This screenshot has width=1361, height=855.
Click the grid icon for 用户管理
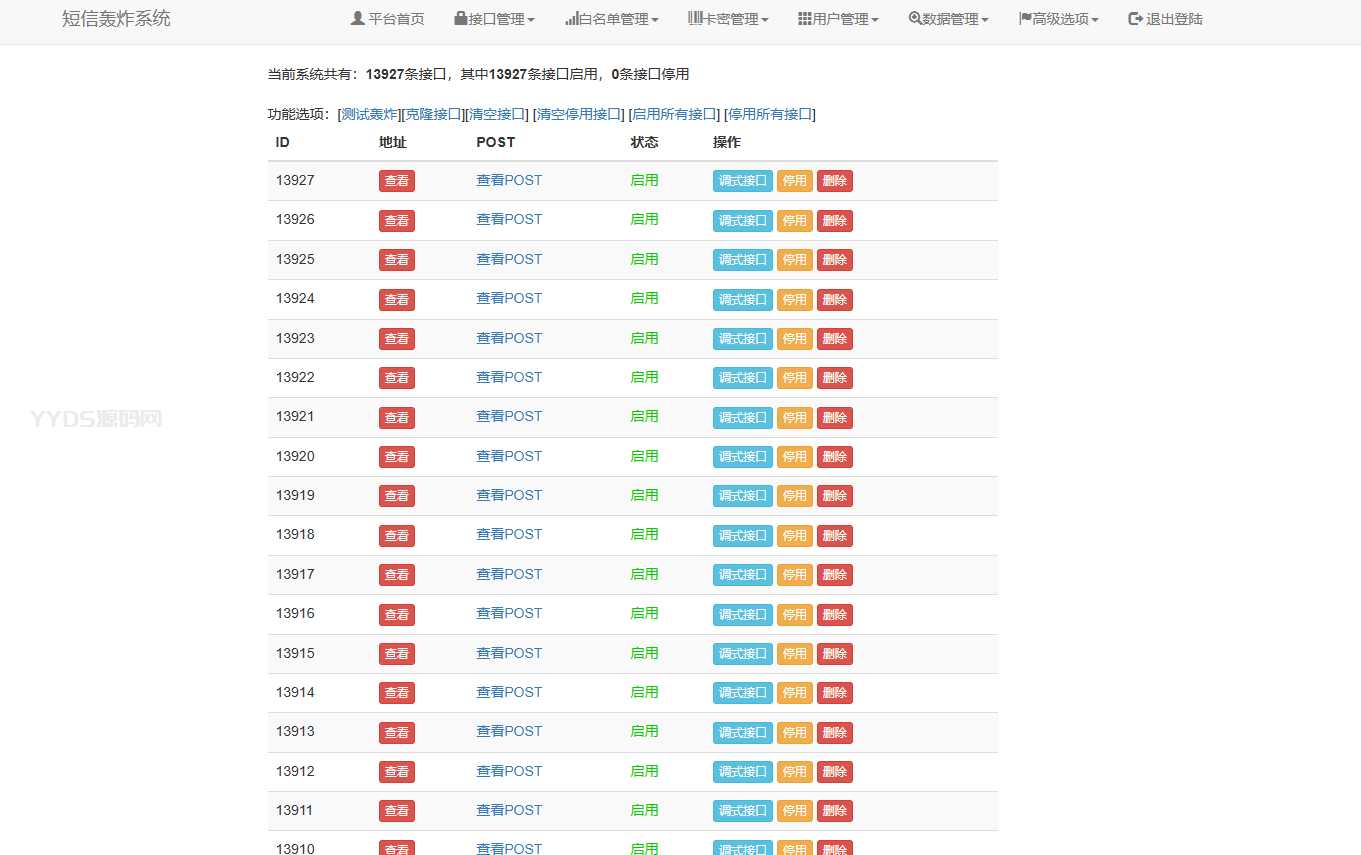click(x=805, y=19)
